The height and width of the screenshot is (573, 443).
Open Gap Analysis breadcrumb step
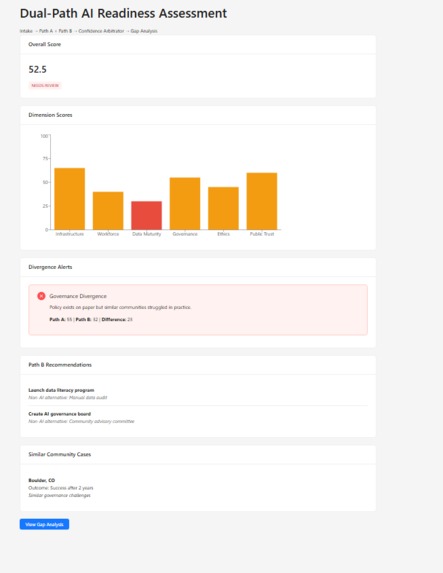pyautogui.click(x=144, y=31)
